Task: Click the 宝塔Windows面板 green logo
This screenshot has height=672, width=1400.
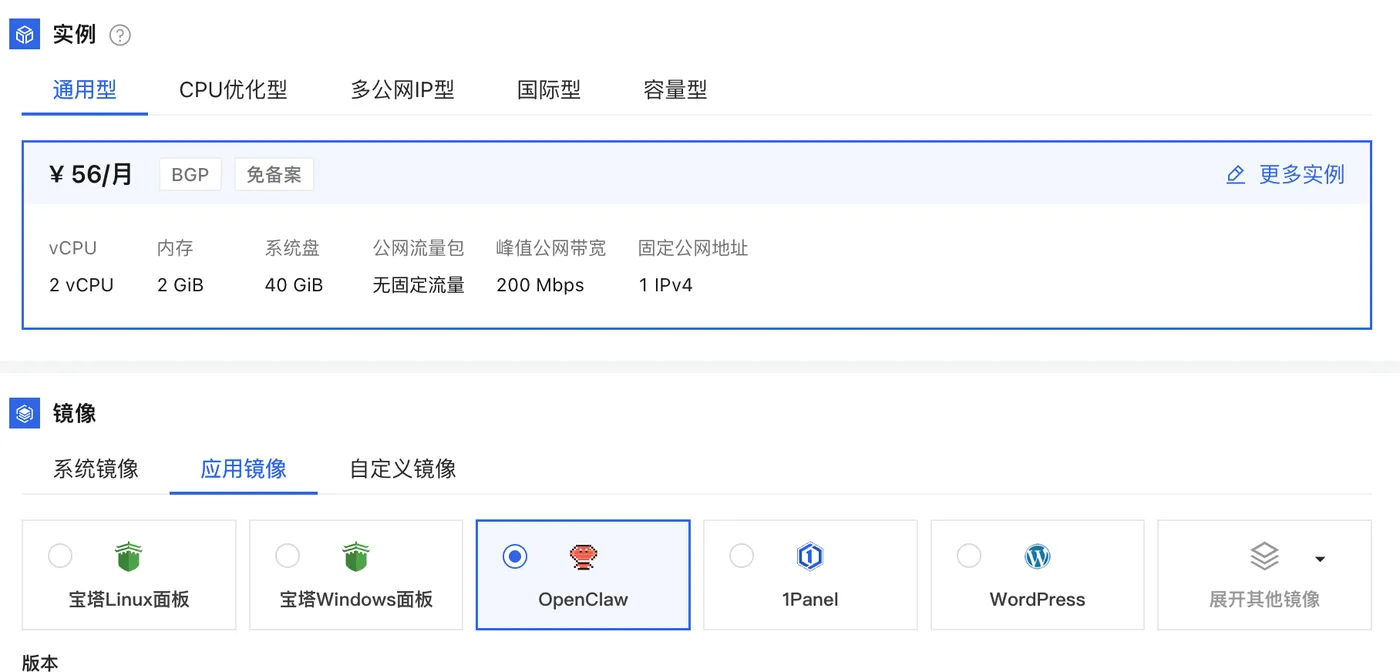Action: click(x=356, y=556)
